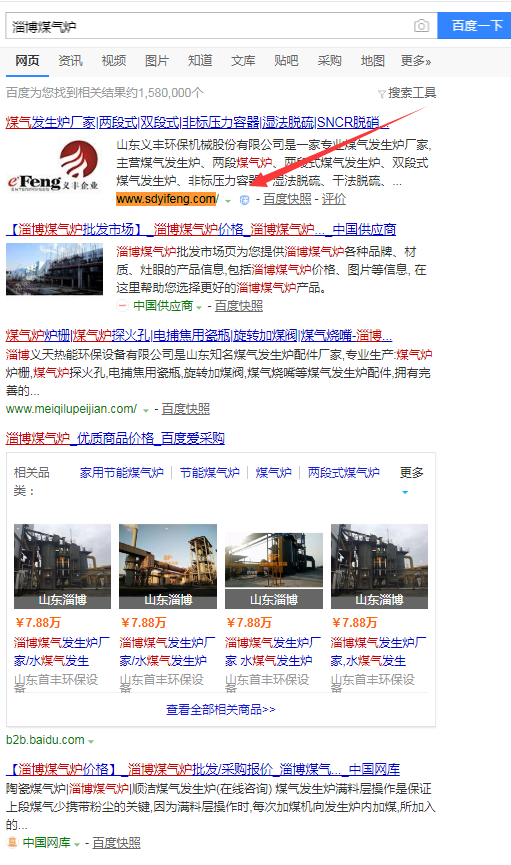Click the funnel icon beside 搜索工具
The height and width of the screenshot is (865, 511).
381,94
